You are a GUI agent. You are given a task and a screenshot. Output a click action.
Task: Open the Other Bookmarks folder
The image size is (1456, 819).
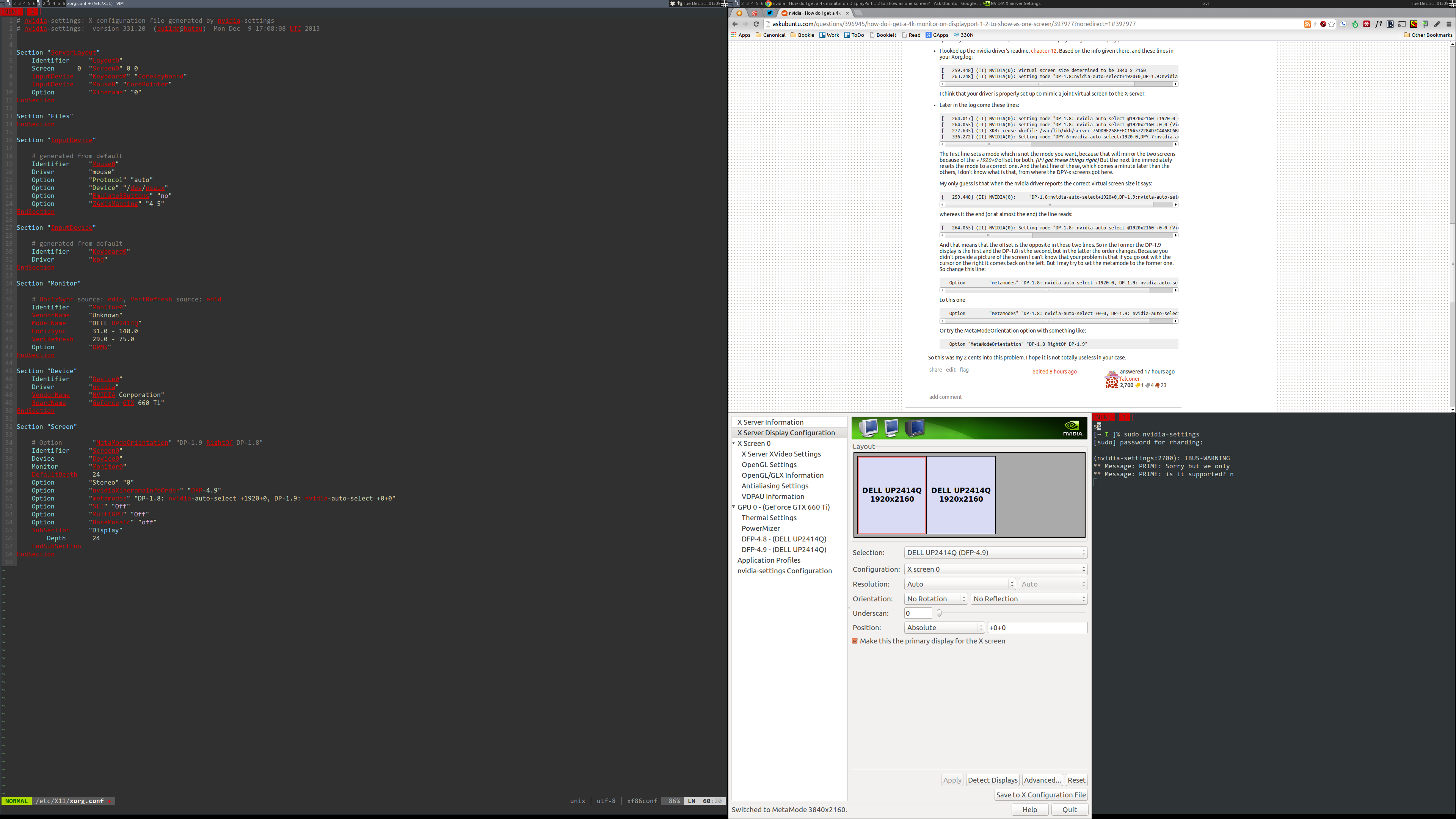pyautogui.click(x=1428, y=35)
